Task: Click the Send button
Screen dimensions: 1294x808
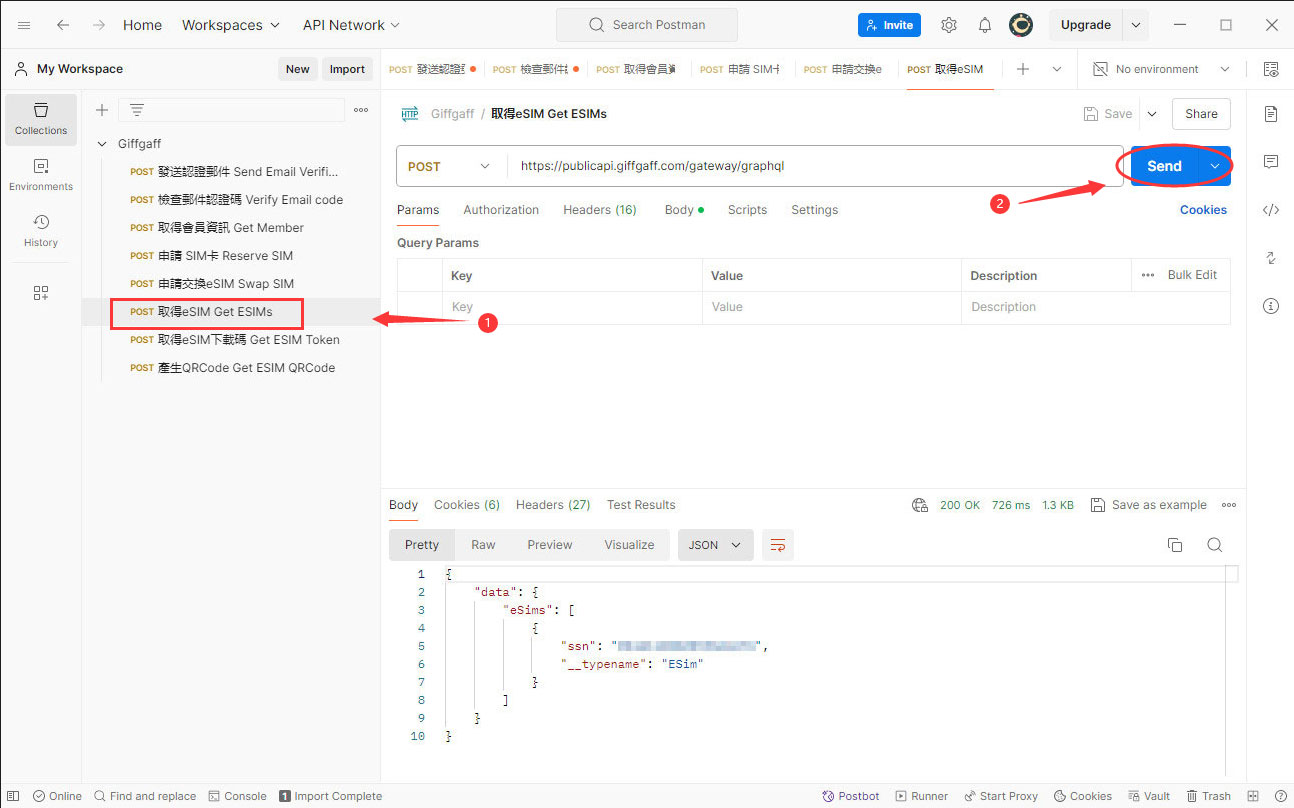Action: [x=1164, y=166]
